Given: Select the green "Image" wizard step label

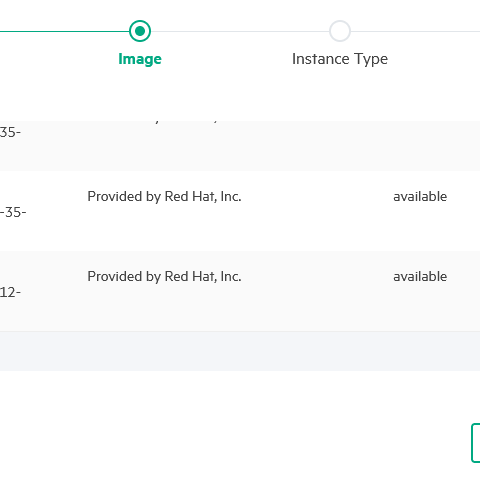Looking at the screenshot, I should 140,59.
